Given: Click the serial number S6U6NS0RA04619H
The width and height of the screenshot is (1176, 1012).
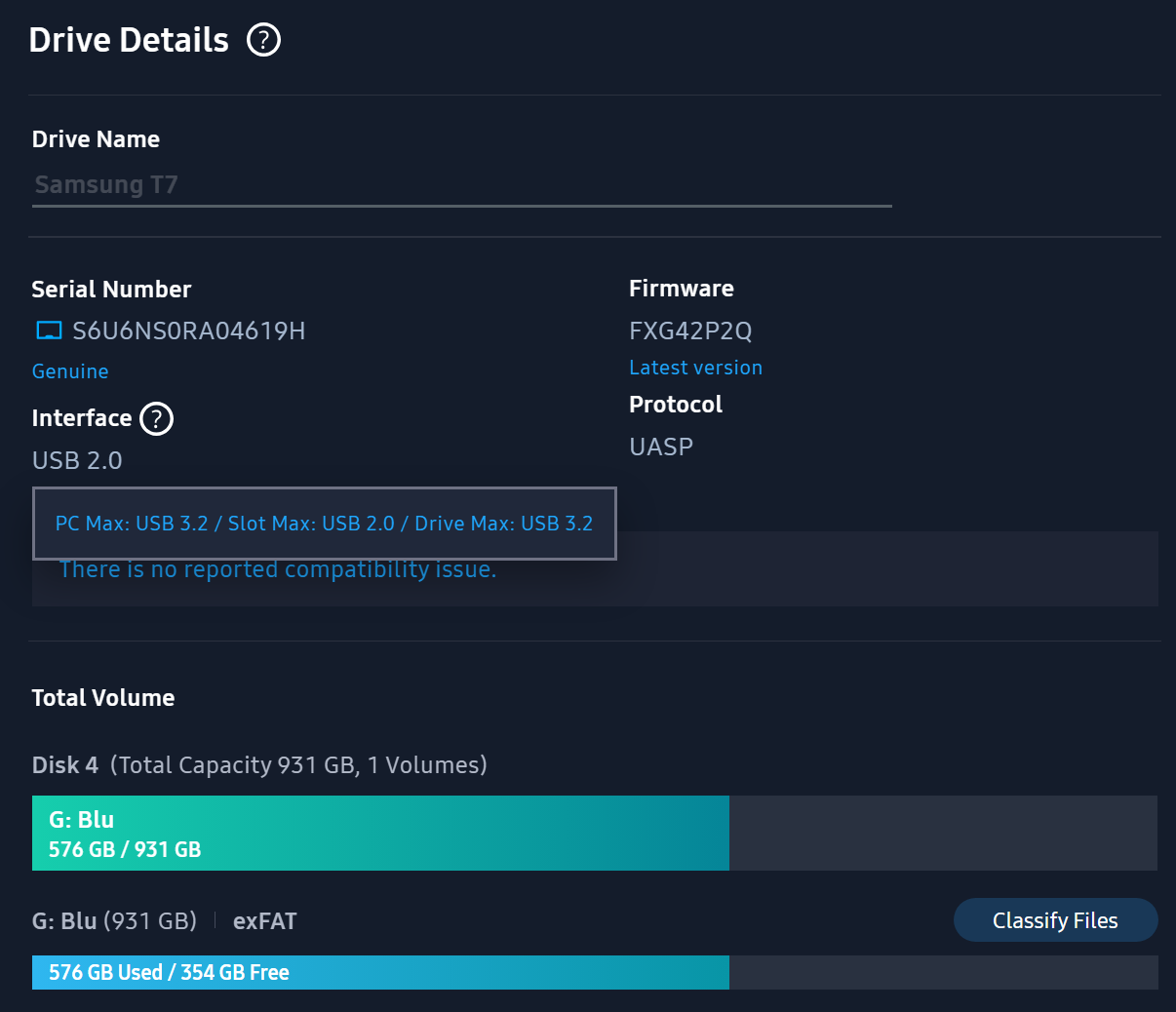Looking at the screenshot, I should point(189,331).
